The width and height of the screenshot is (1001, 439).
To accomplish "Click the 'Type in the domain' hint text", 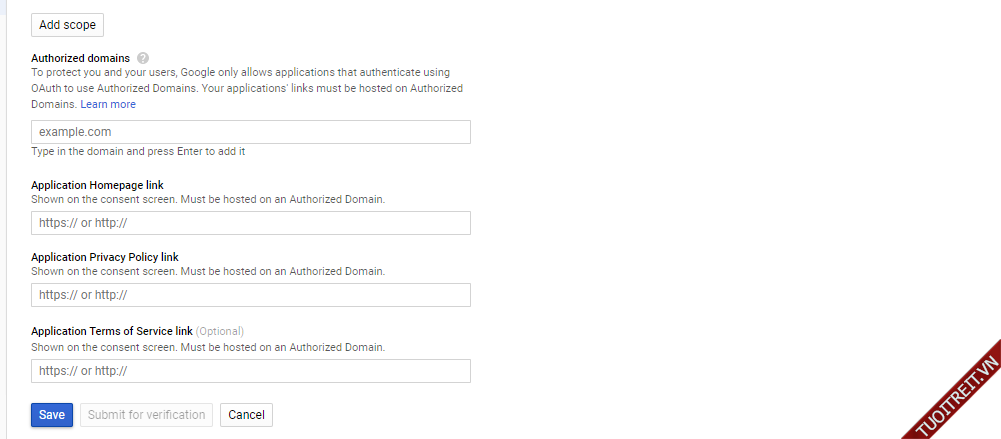I will pyautogui.click(x=138, y=152).
